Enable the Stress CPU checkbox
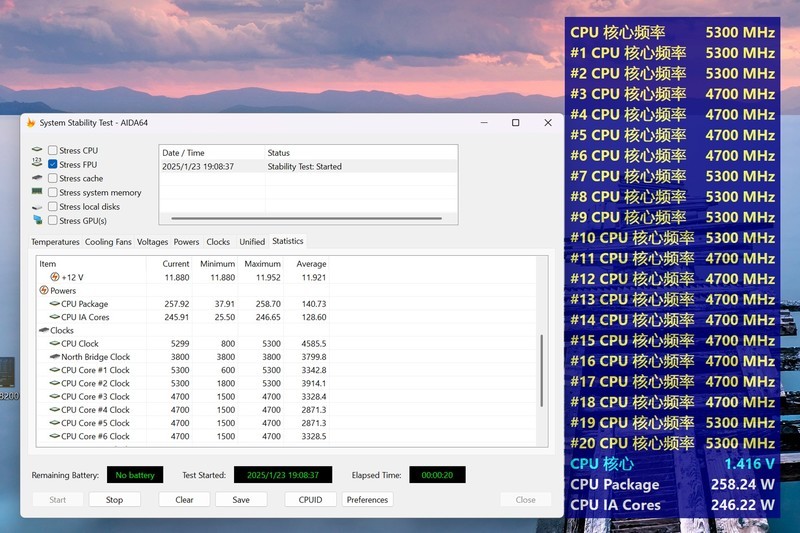The width and height of the screenshot is (800, 533). click(x=53, y=151)
